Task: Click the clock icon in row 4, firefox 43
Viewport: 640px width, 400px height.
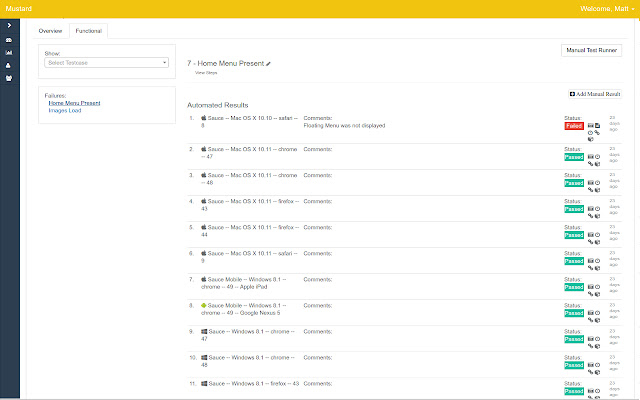Action: click(598, 209)
